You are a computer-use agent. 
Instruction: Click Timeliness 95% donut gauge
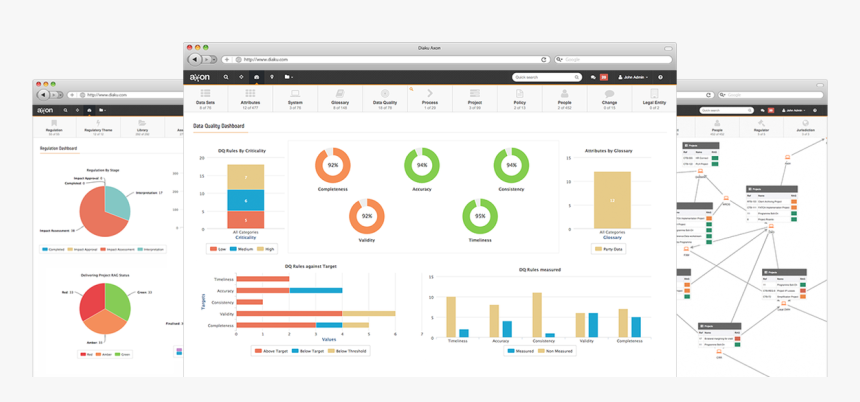click(x=480, y=216)
